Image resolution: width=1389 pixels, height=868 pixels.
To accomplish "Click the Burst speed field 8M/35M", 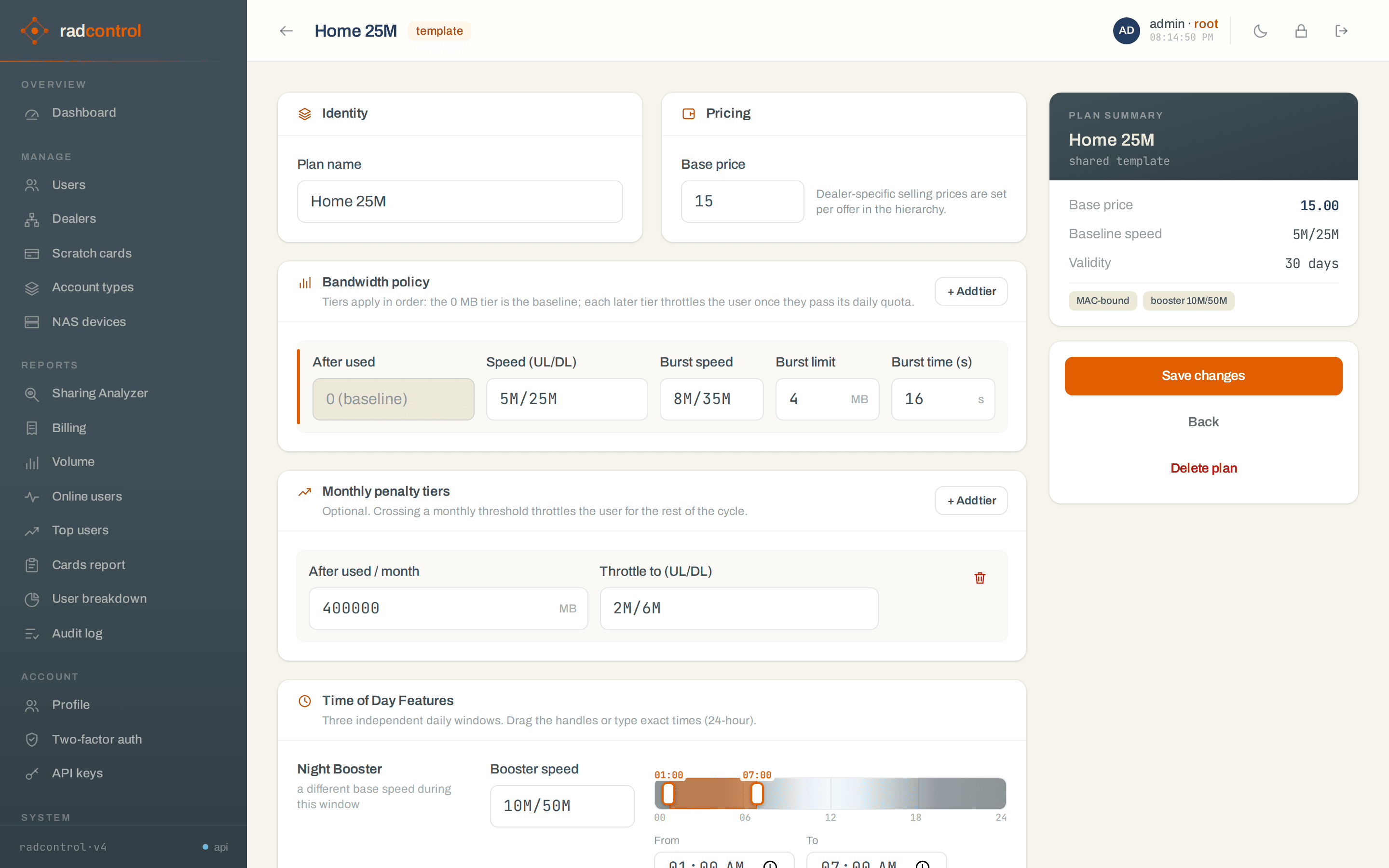I will pos(711,399).
